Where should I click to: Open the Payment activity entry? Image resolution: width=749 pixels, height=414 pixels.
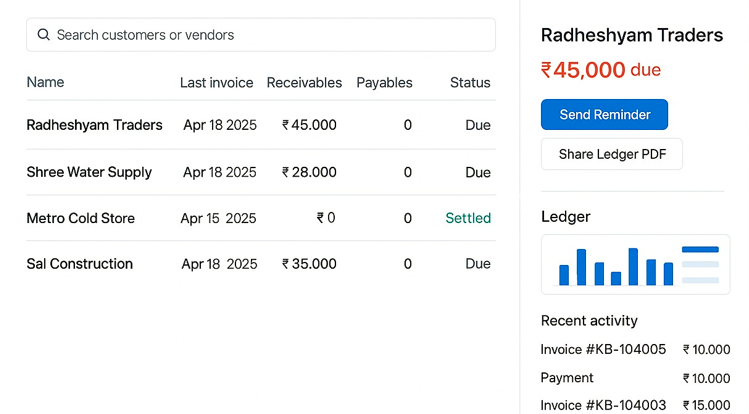(635, 378)
